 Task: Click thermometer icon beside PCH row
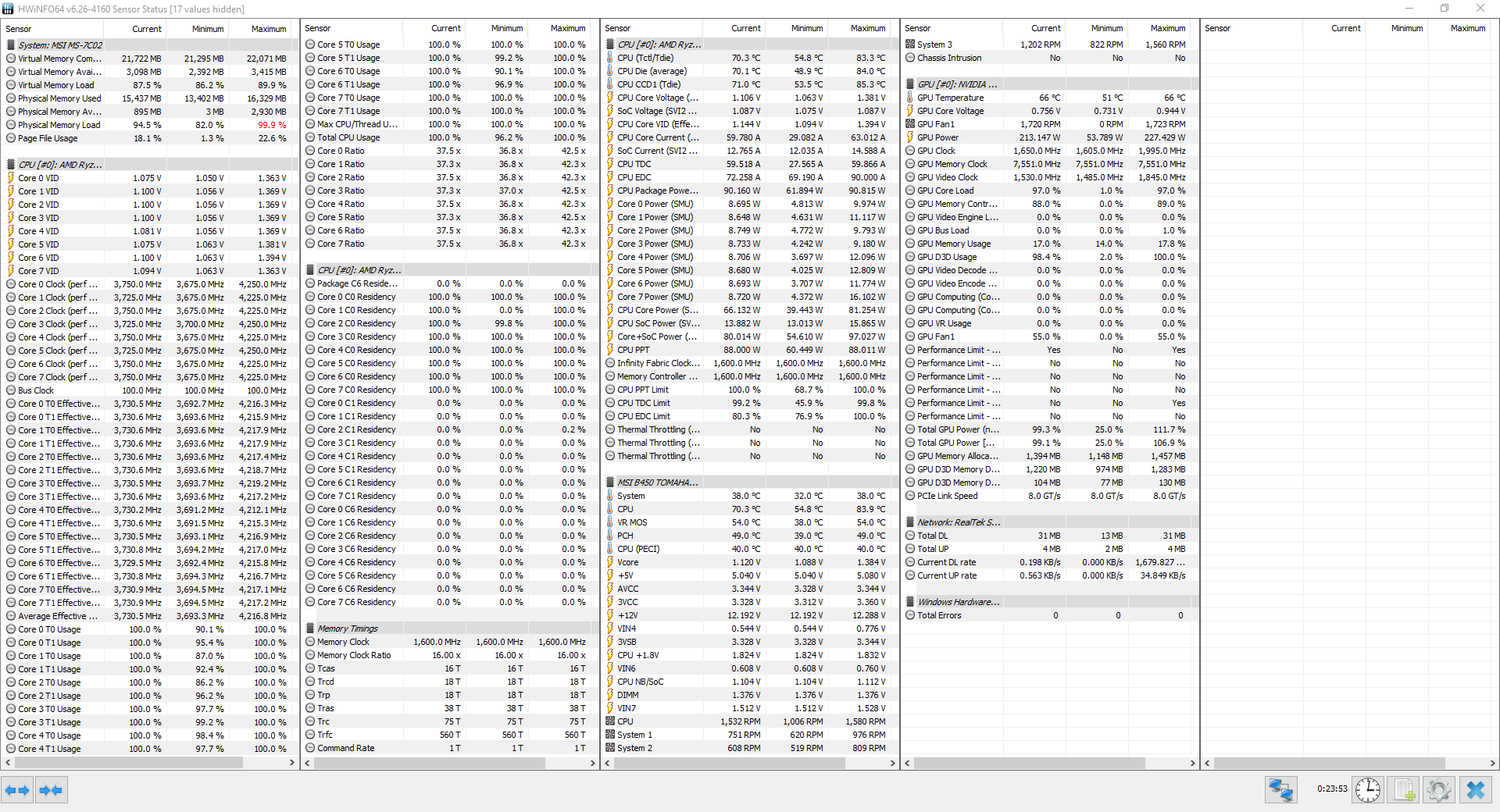(610, 536)
